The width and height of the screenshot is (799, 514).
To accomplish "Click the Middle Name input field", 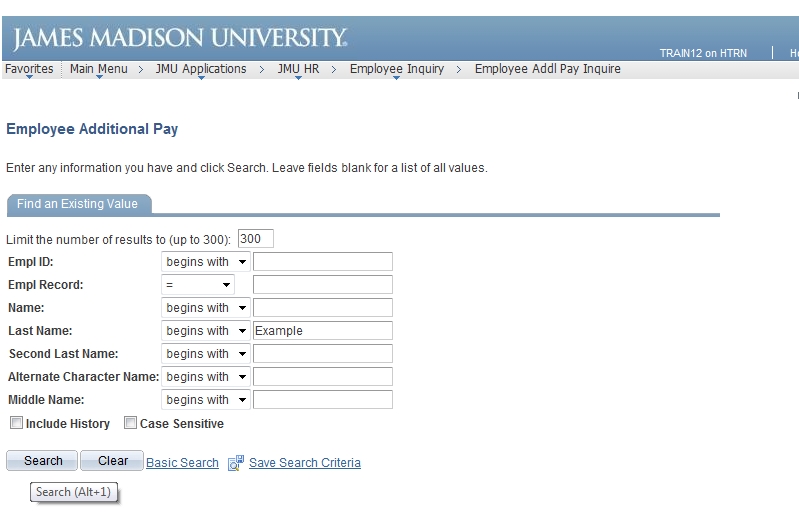I will 323,400.
